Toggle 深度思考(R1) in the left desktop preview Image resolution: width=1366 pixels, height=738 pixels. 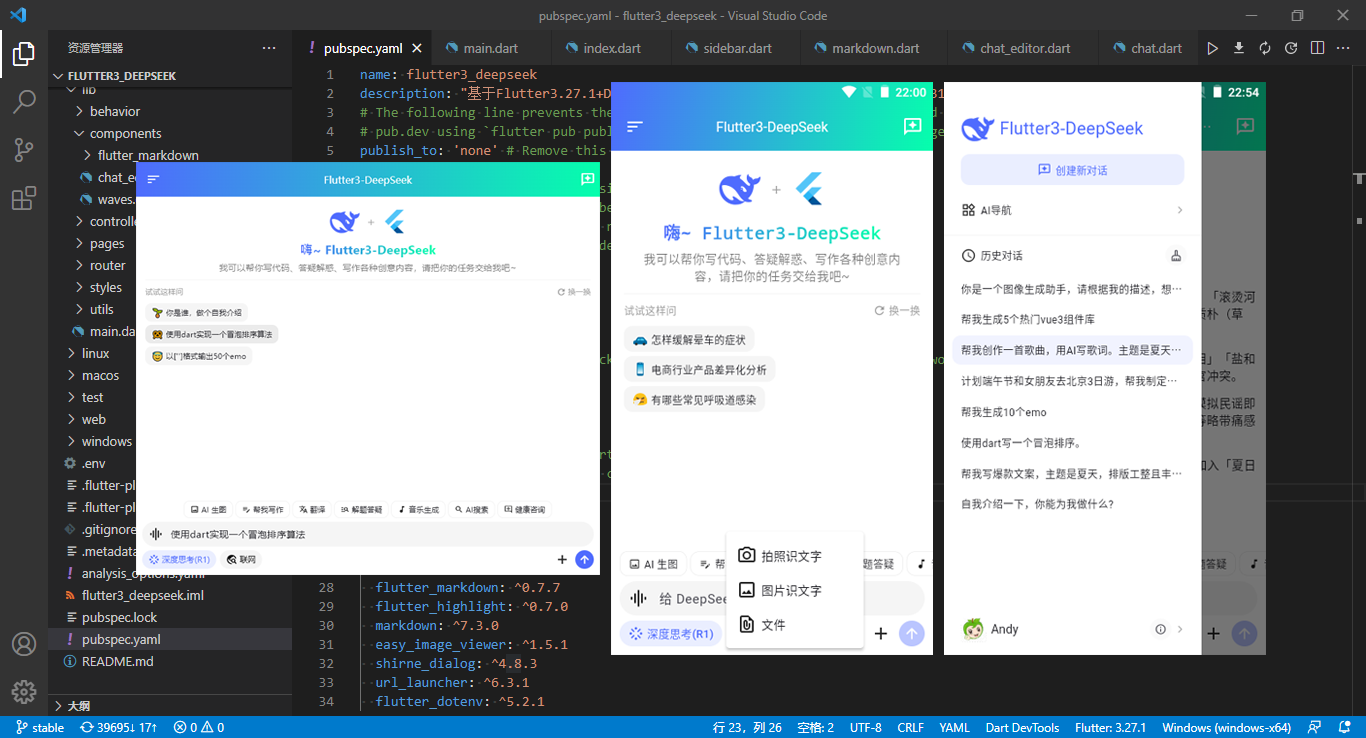[179, 560]
